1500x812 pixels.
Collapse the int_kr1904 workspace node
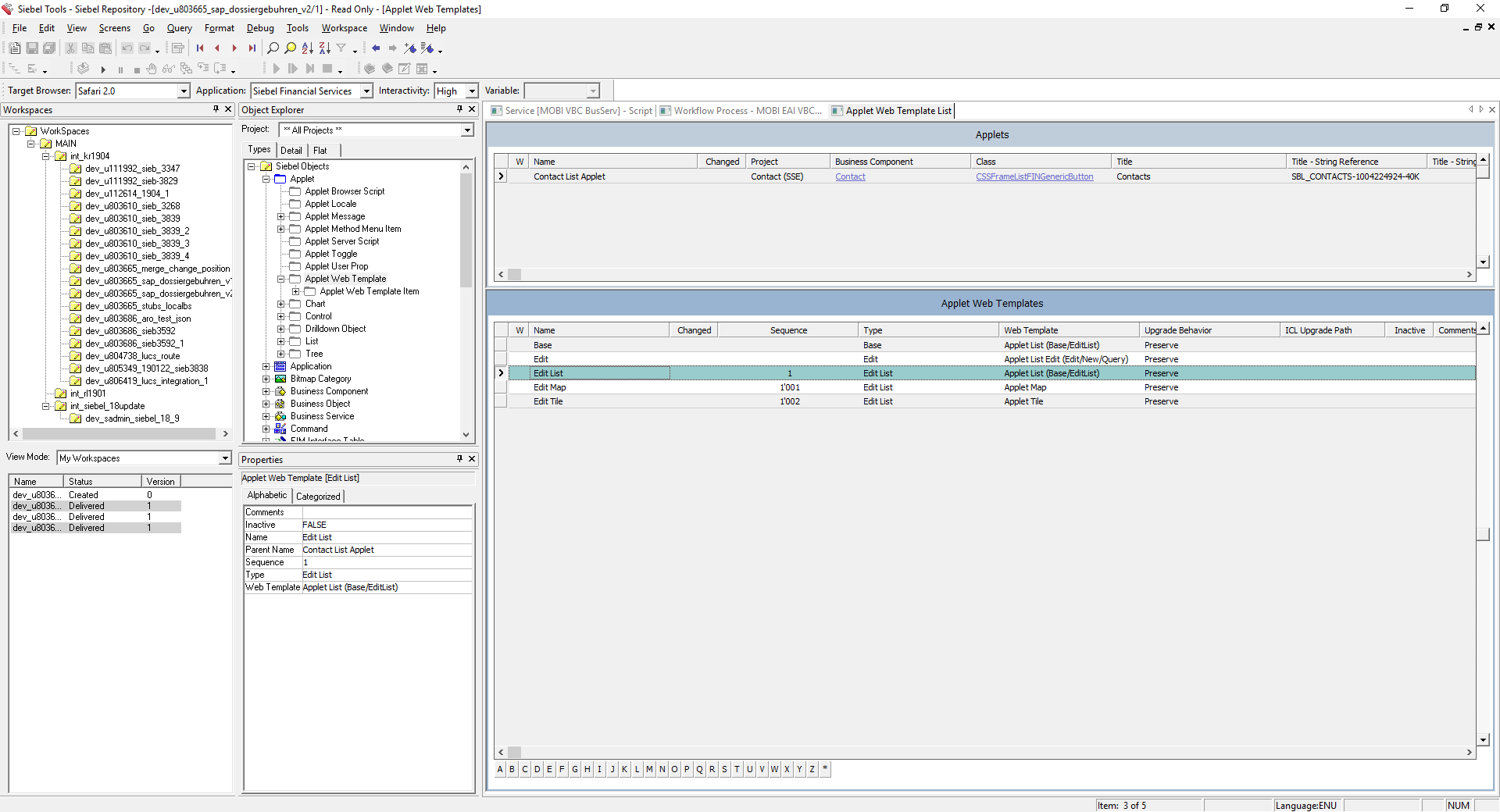pyautogui.click(x=45, y=156)
